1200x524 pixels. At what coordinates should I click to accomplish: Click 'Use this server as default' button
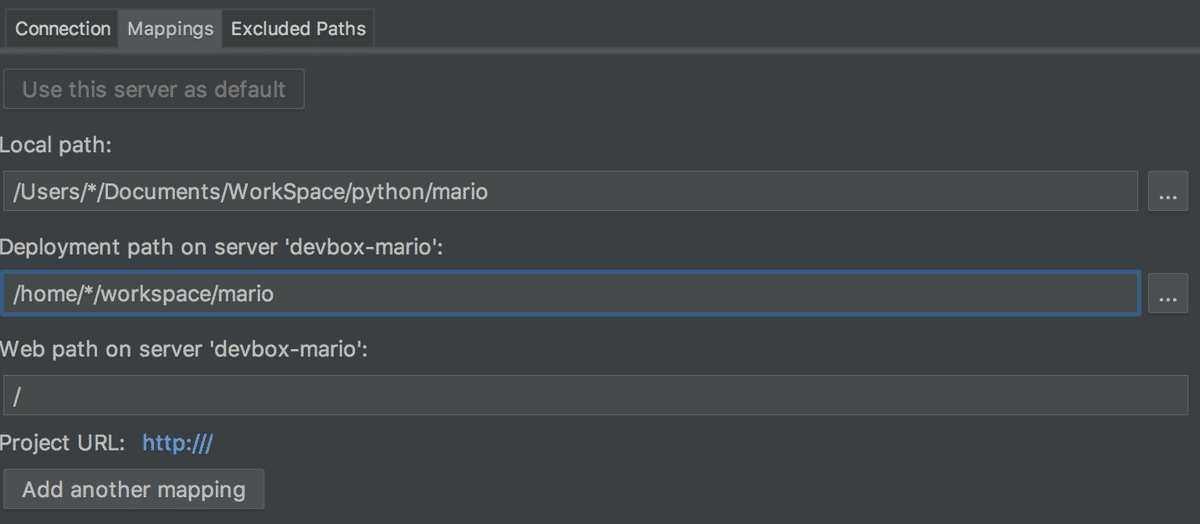click(154, 89)
